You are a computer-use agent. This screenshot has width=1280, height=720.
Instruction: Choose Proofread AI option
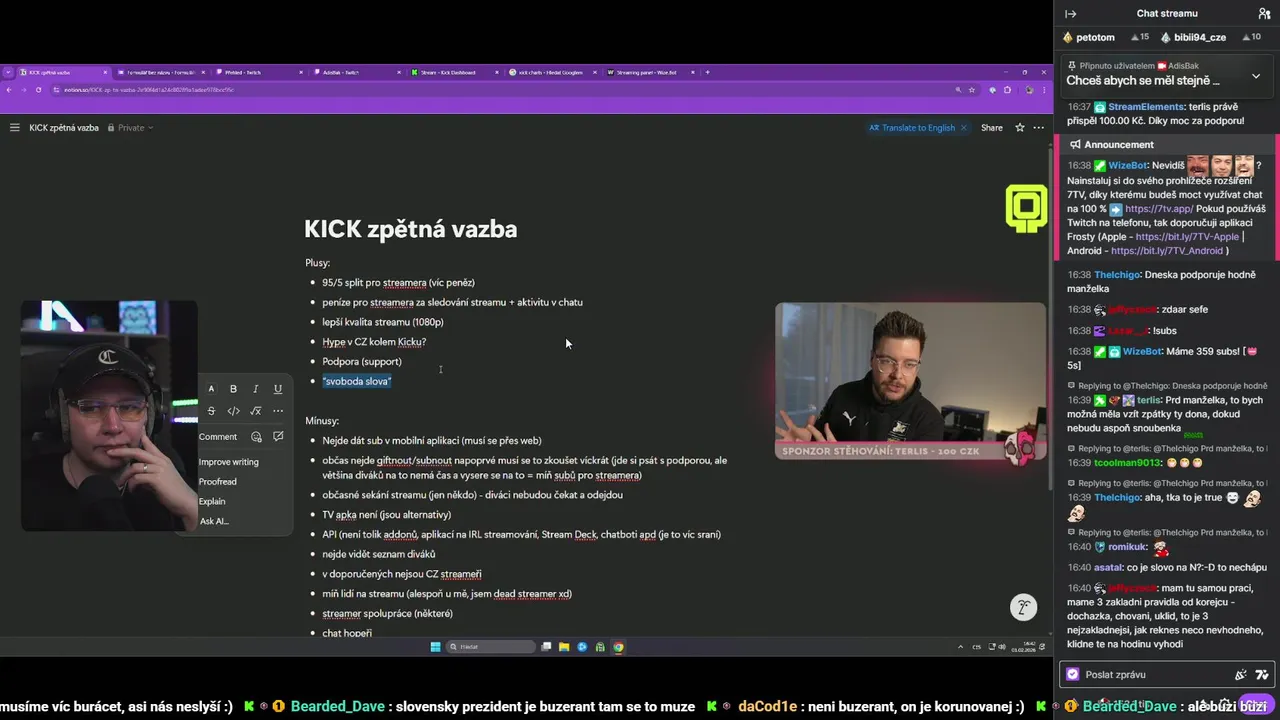coord(217,482)
